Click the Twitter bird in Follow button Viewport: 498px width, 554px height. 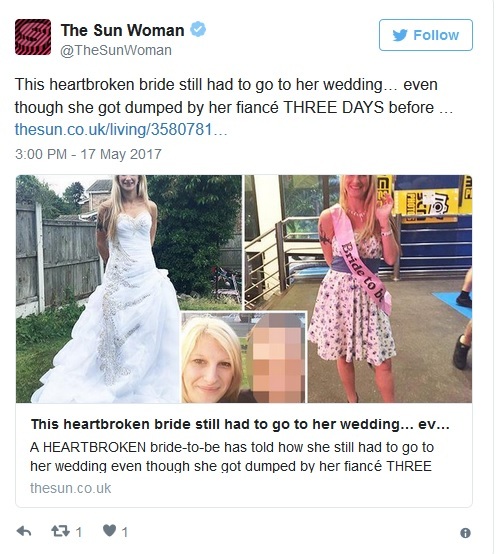(400, 35)
